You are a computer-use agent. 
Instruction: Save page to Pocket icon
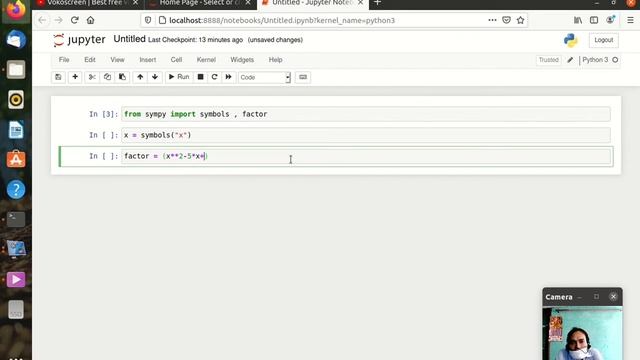pos(507,20)
